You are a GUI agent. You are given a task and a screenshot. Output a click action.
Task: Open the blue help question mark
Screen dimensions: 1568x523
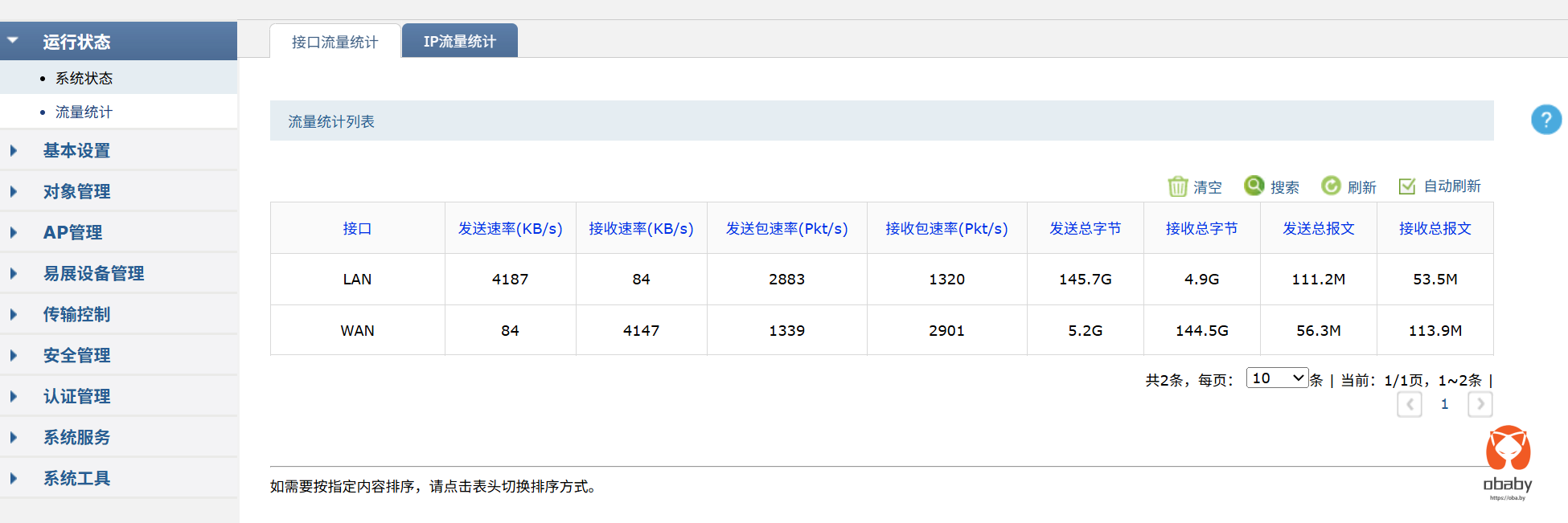pos(1545,120)
